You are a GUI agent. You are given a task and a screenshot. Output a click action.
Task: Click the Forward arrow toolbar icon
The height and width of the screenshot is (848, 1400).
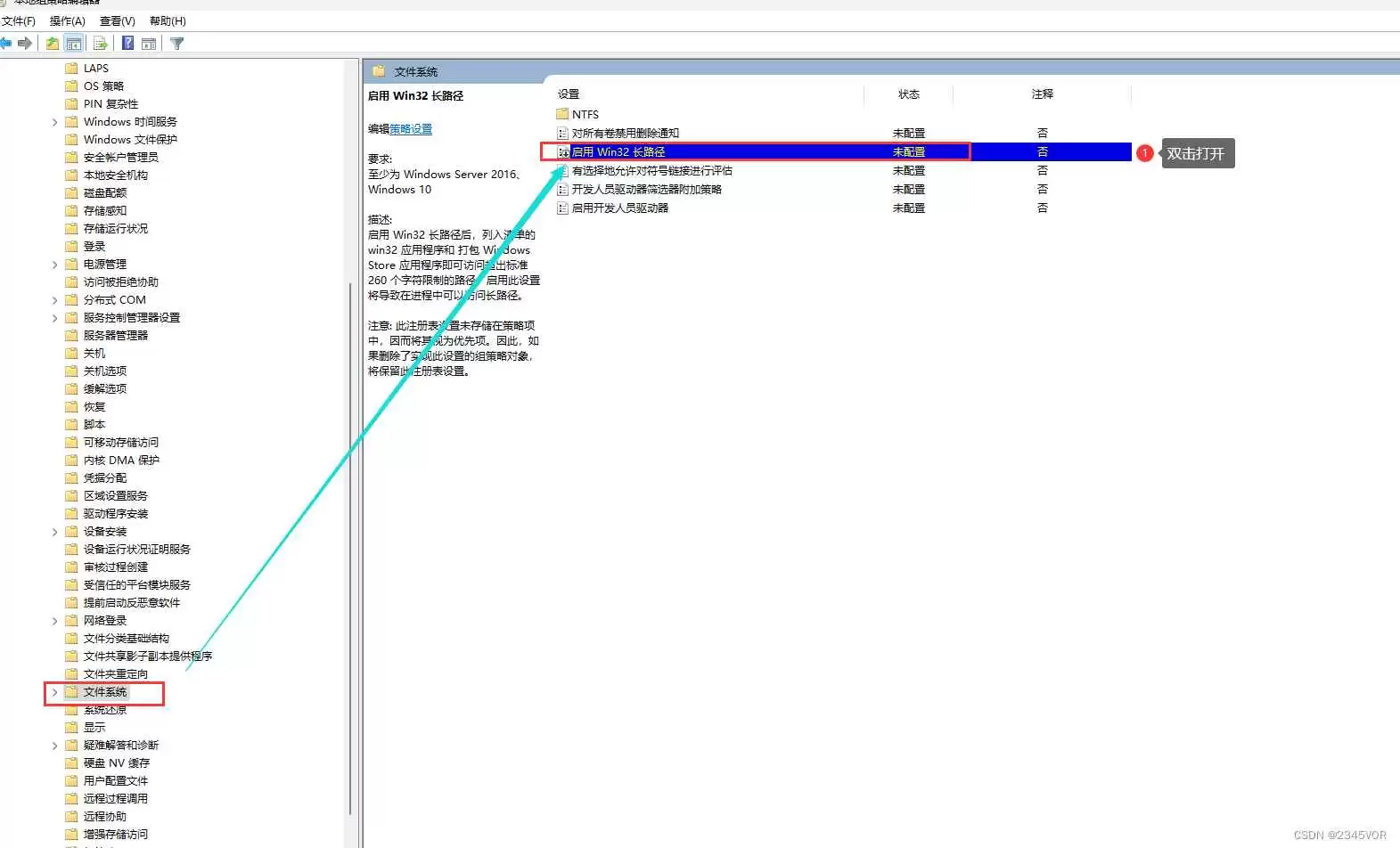click(25, 43)
